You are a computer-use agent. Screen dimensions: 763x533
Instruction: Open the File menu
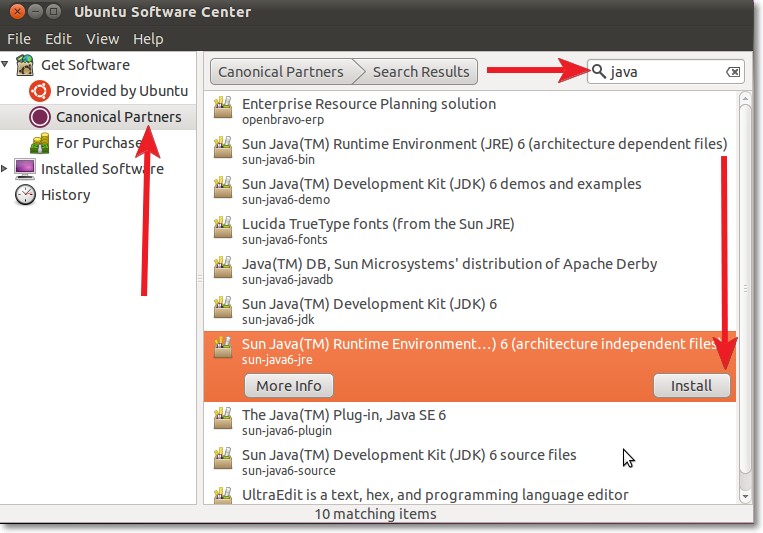pyautogui.click(x=19, y=39)
